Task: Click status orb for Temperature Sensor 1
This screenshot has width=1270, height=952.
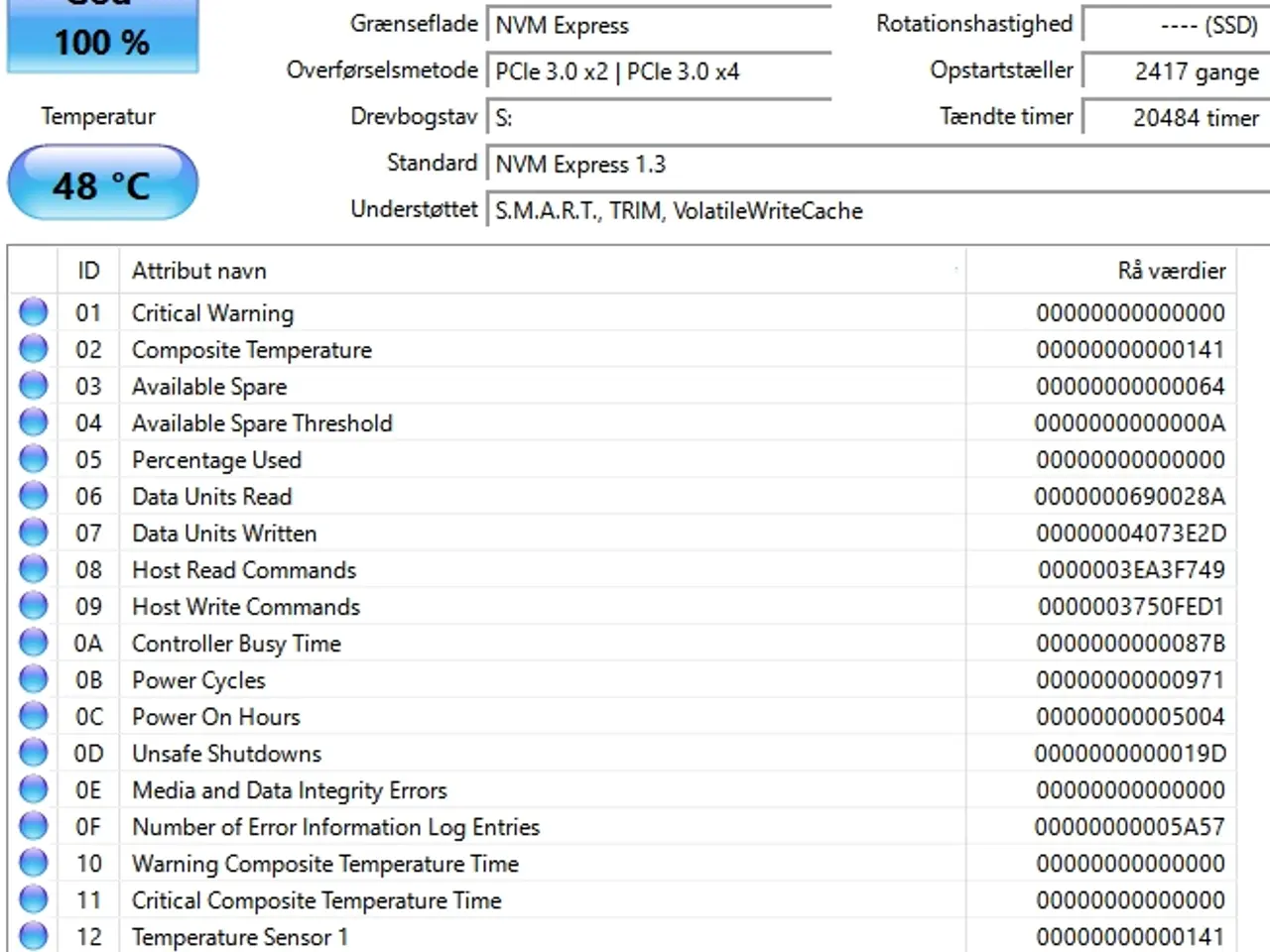Action: pos(33,936)
